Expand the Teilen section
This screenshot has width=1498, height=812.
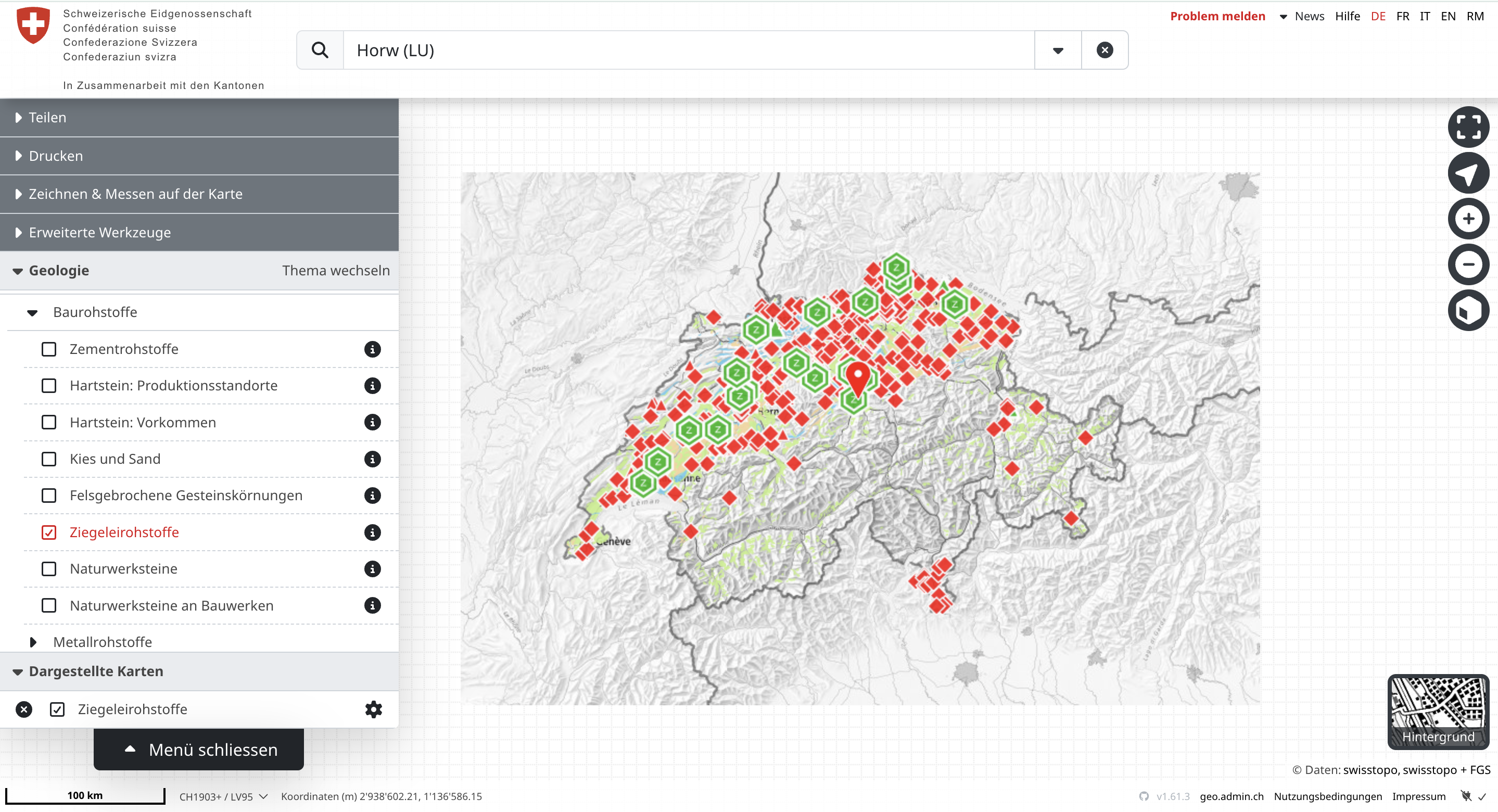click(x=199, y=118)
